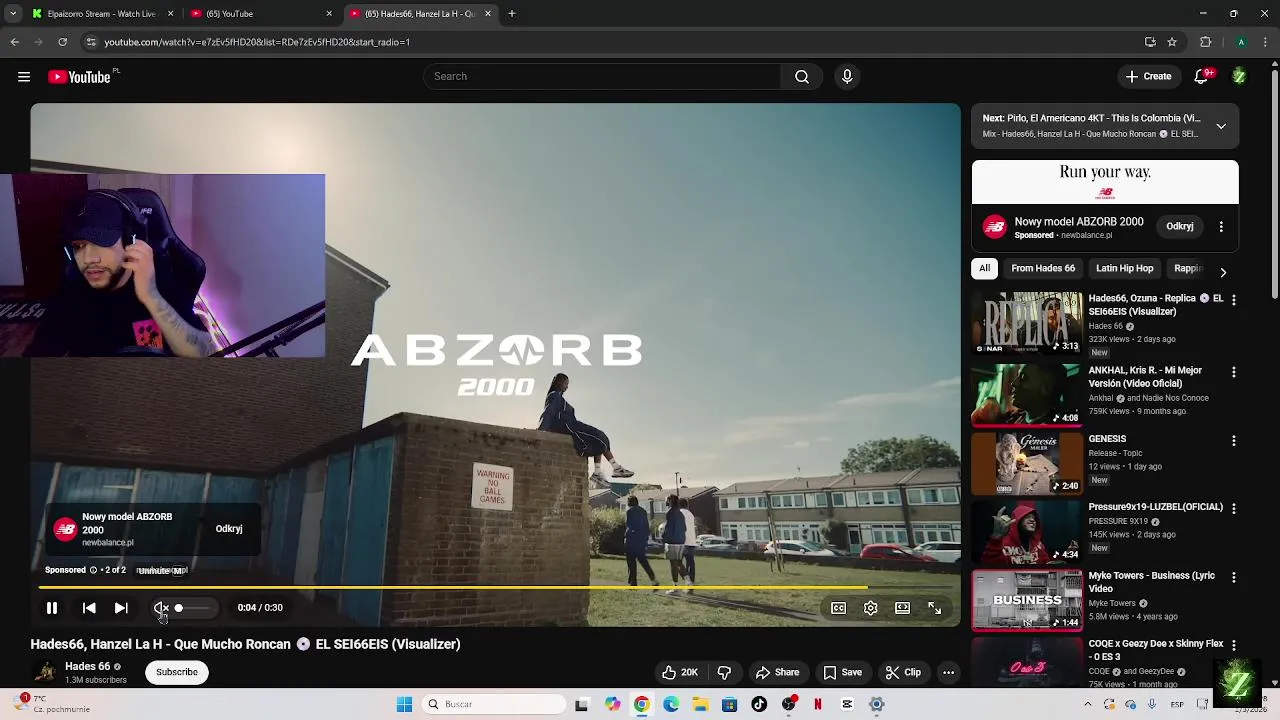Click the search magnifier button
Image resolution: width=1280 pixels, height=720 pixels.
pyautogui.click(x=802, y=77)
